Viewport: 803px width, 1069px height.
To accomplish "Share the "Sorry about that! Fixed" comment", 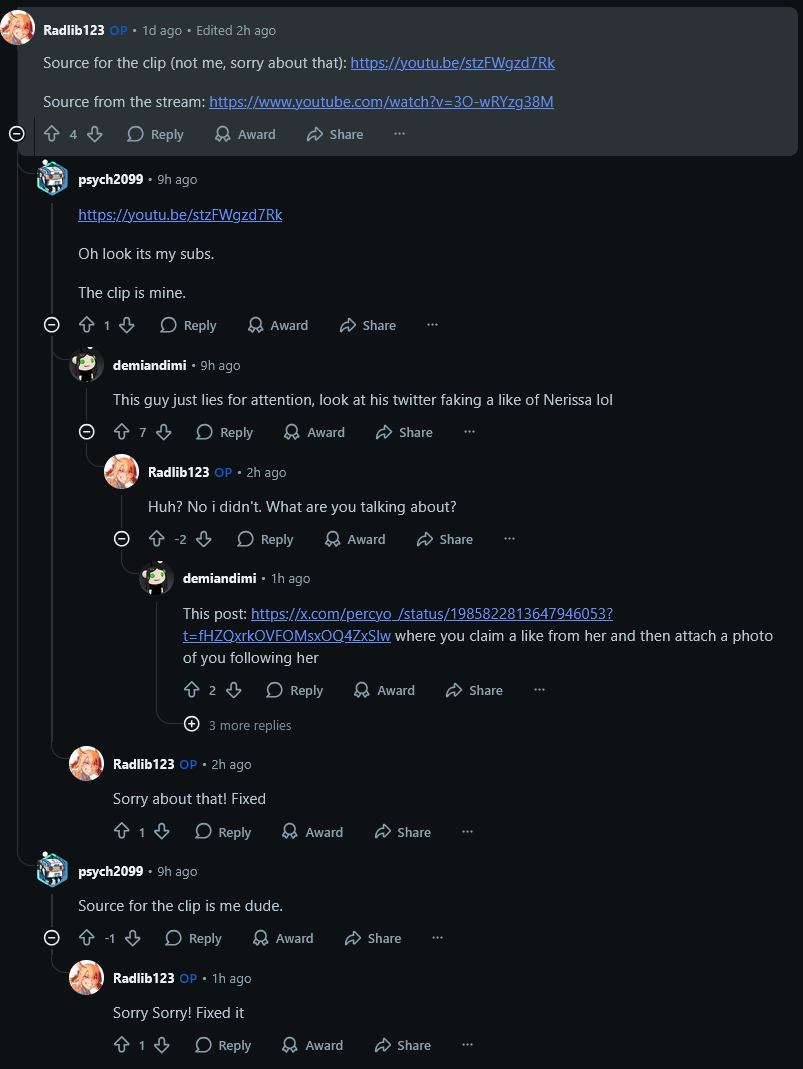I will 402,832.
